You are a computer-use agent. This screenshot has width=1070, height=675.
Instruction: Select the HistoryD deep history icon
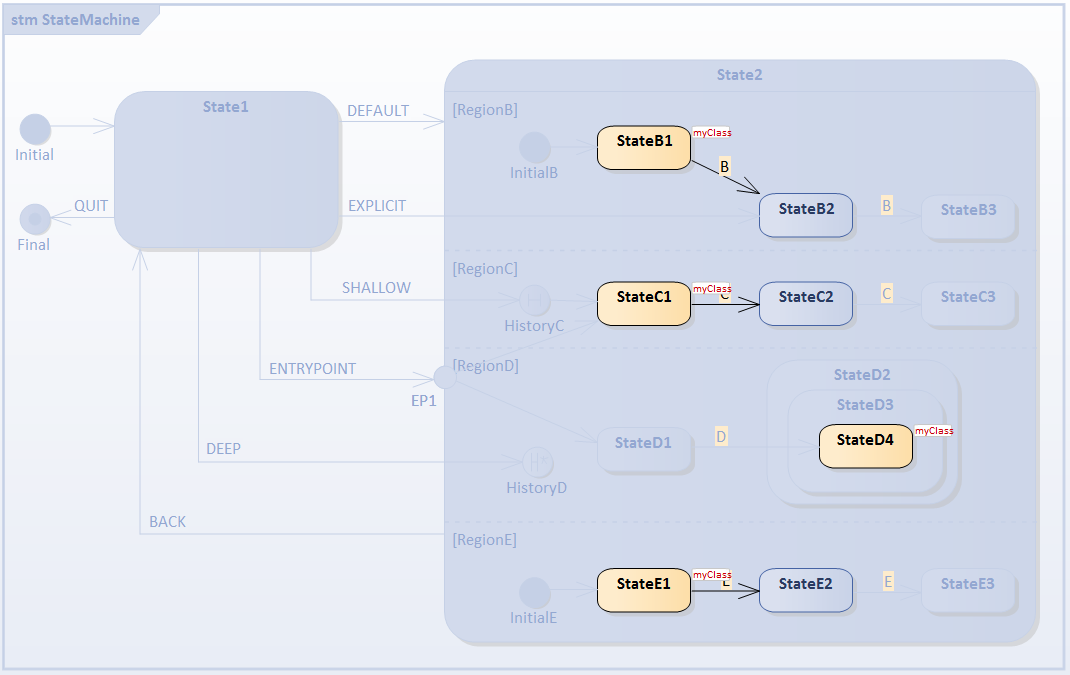[x=537, y=461]
